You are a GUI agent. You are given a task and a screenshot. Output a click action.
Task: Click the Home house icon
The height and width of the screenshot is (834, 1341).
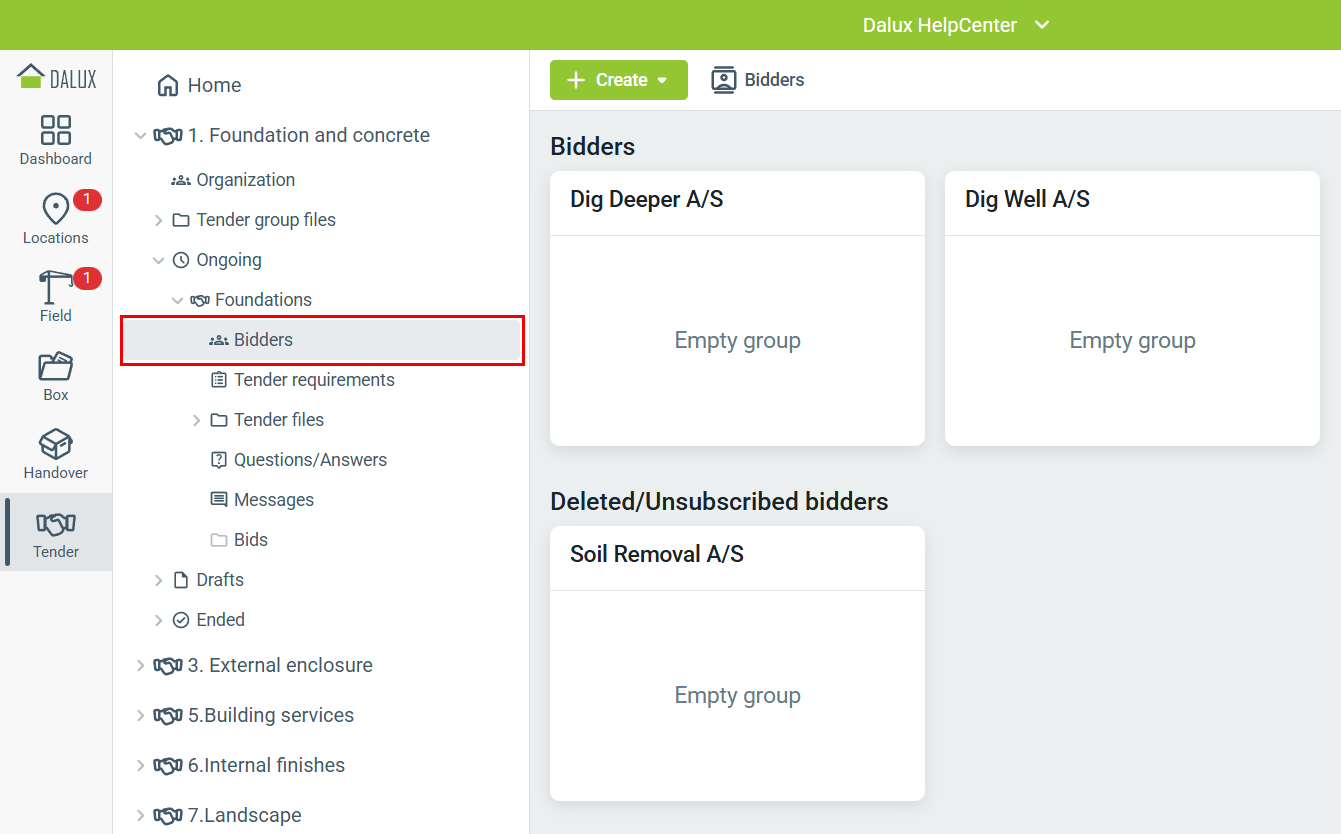pos(168,85)
